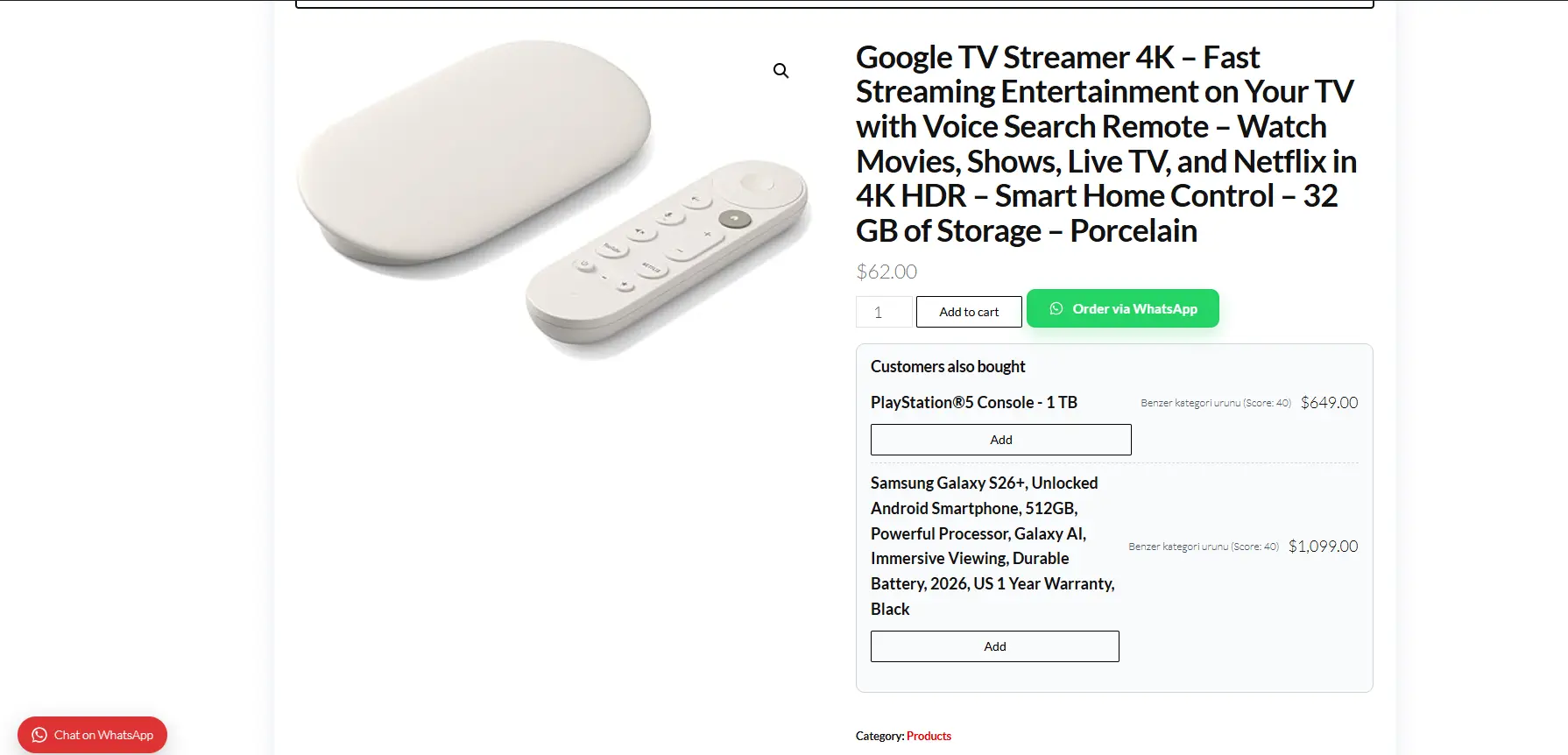Click the WhatsApp icon in the chat bubble
1568x755 pixels.
pyautogui.click(x=39, y=735)
